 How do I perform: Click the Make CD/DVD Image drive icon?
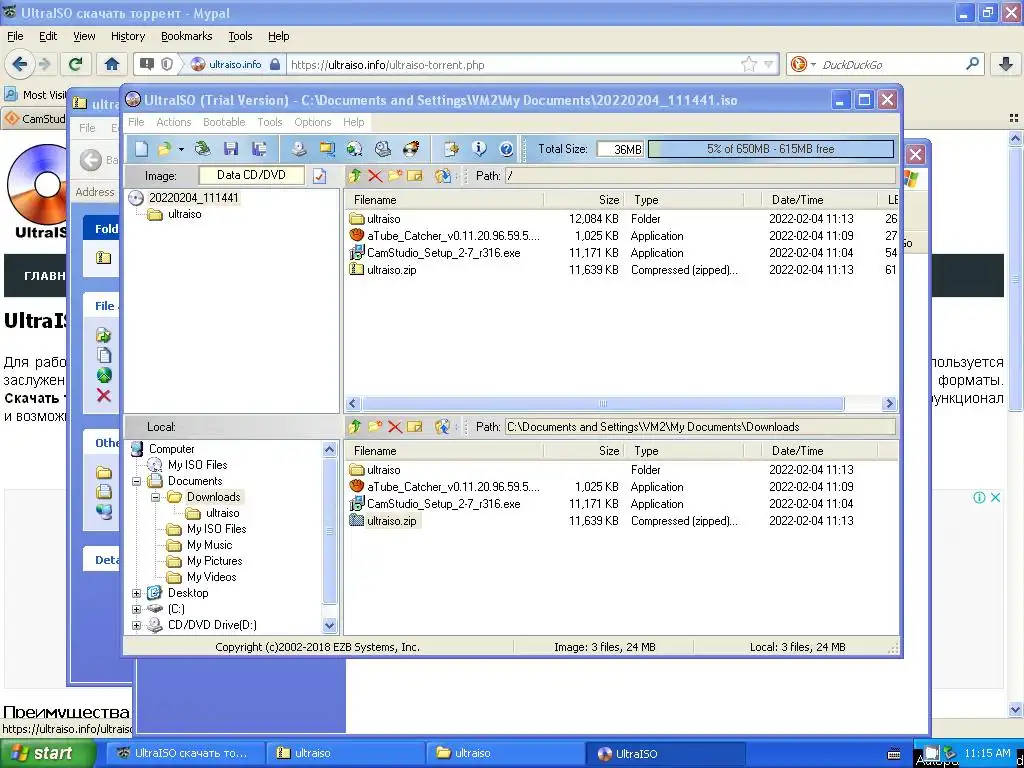(298, 149)
